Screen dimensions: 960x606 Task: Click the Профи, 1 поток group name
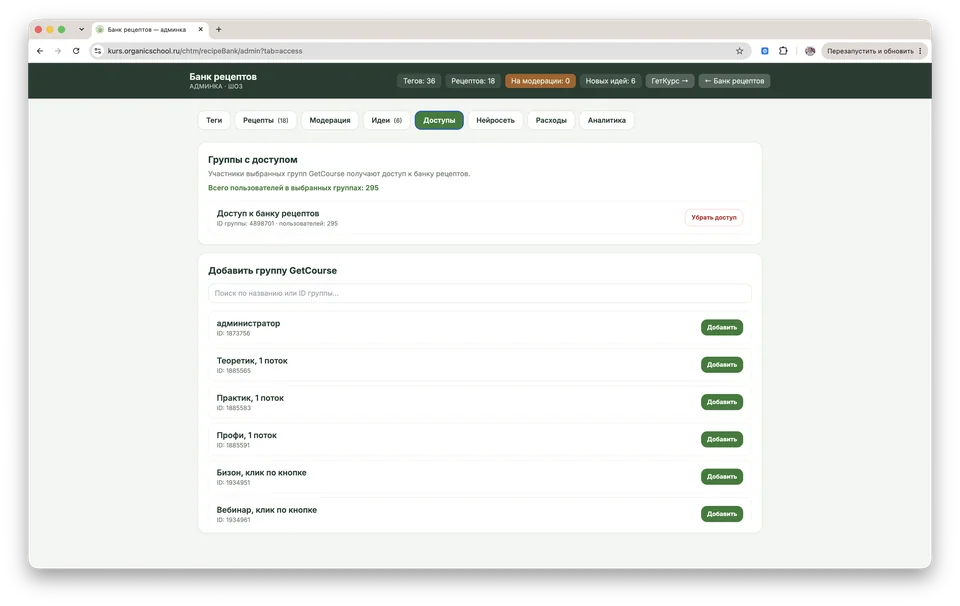point(246,435)
